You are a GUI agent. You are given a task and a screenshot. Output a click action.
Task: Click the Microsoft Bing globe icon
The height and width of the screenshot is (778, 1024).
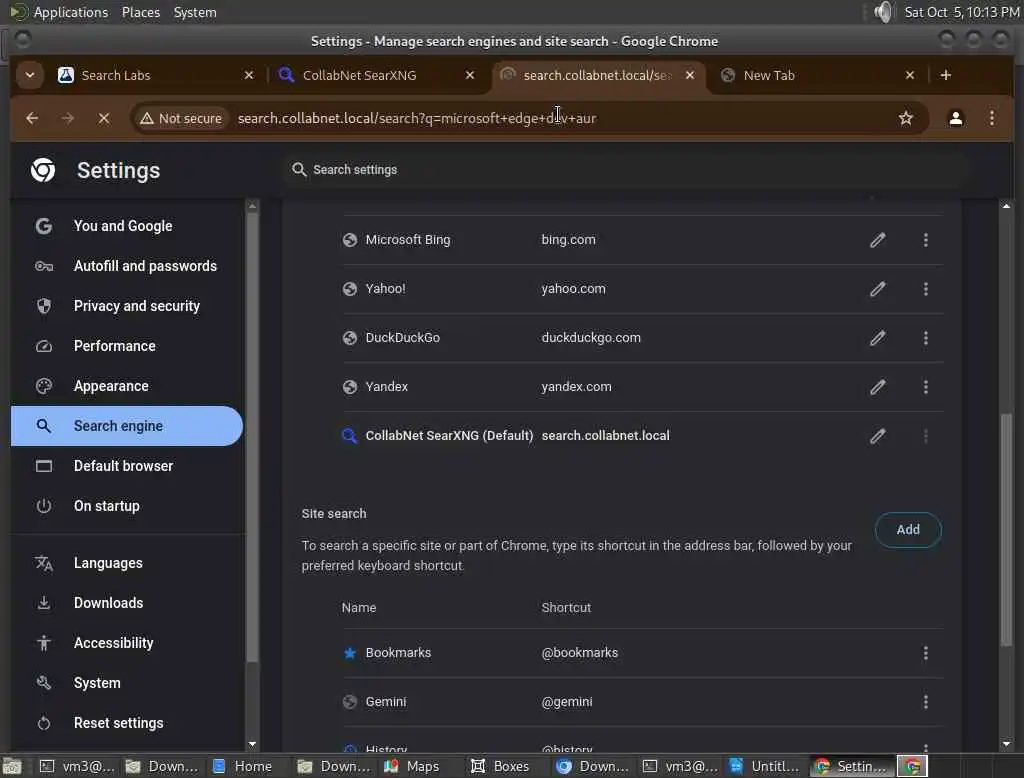pyautogui.click(x=349, y=240)
